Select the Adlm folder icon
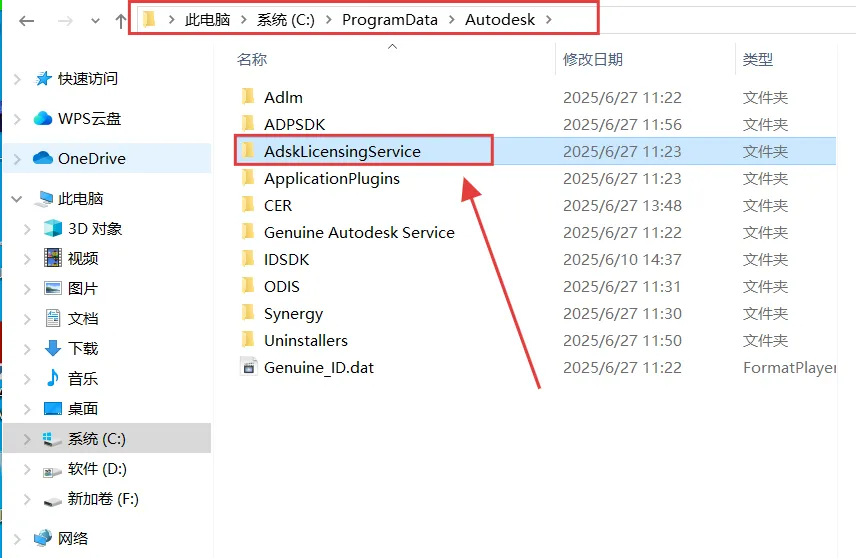 (x=248, y=96)
